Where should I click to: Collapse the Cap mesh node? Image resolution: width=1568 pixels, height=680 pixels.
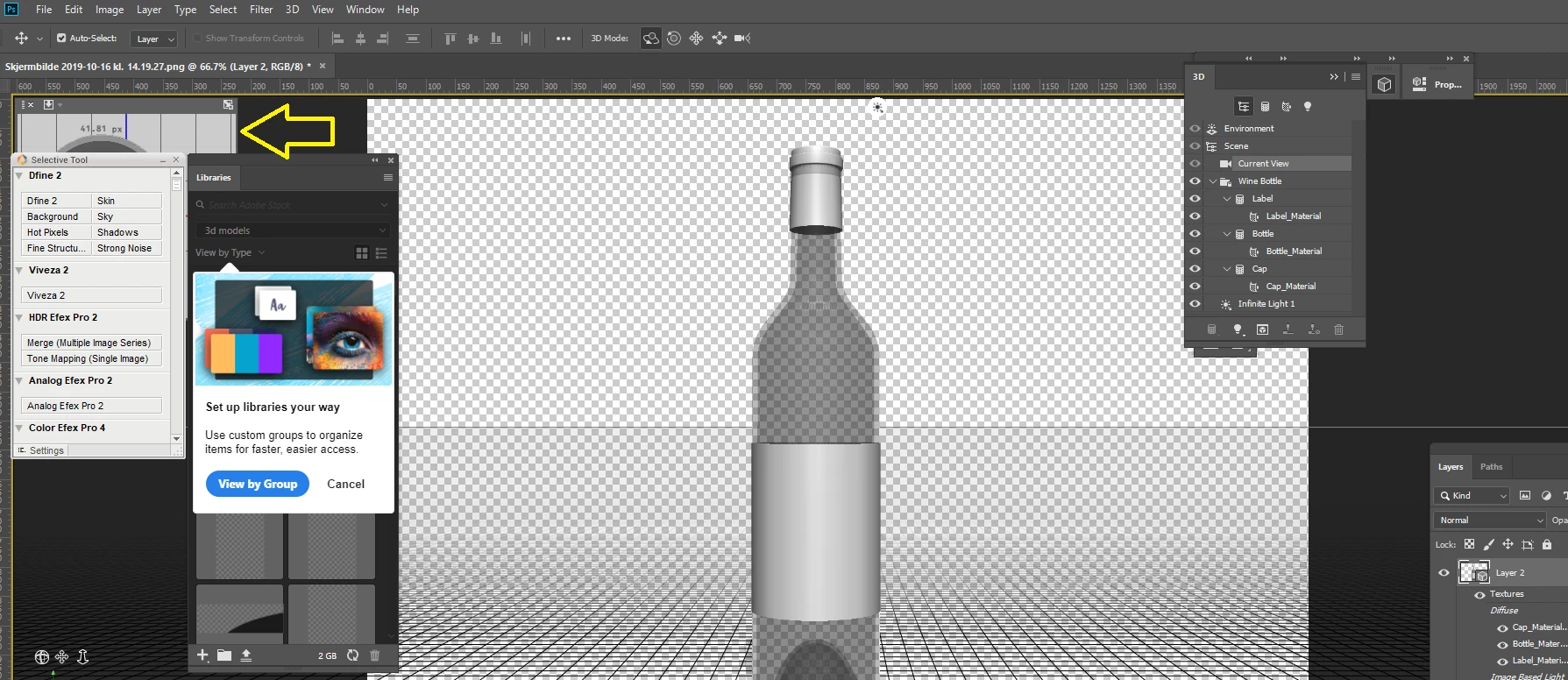click(1227, 269)
